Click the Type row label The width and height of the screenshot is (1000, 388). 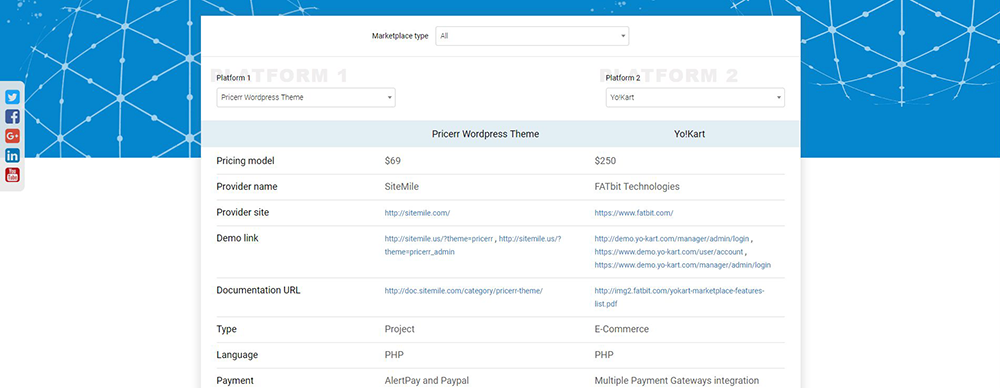(226, 329)
